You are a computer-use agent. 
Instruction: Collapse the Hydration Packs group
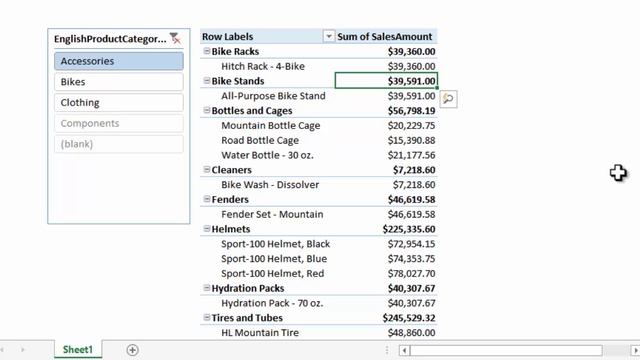coord(207,288)
